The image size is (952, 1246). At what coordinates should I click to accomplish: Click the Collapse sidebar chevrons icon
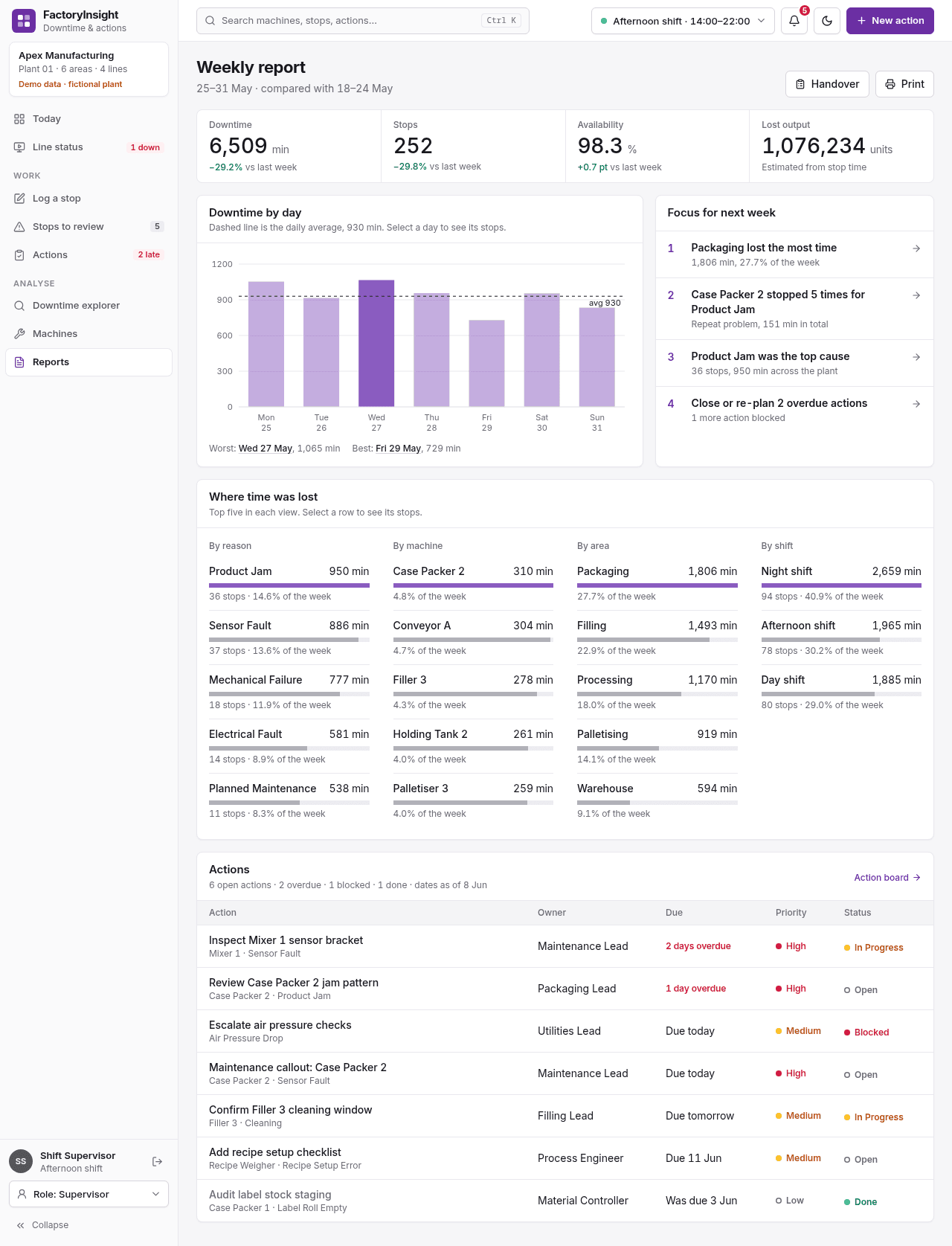click(21, 1225)
